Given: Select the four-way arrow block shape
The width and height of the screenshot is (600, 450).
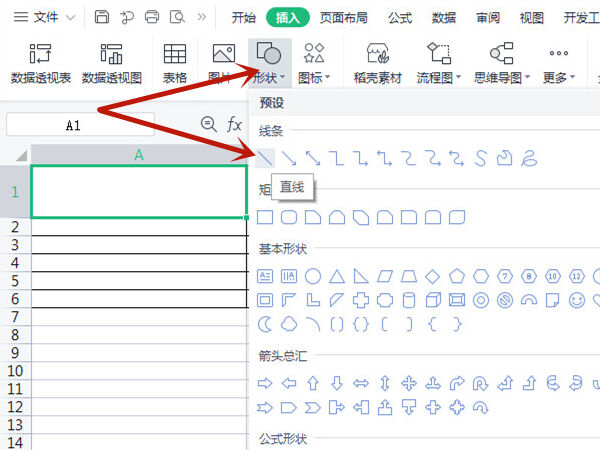Looking at the screenshot, I should coord(409,383).
